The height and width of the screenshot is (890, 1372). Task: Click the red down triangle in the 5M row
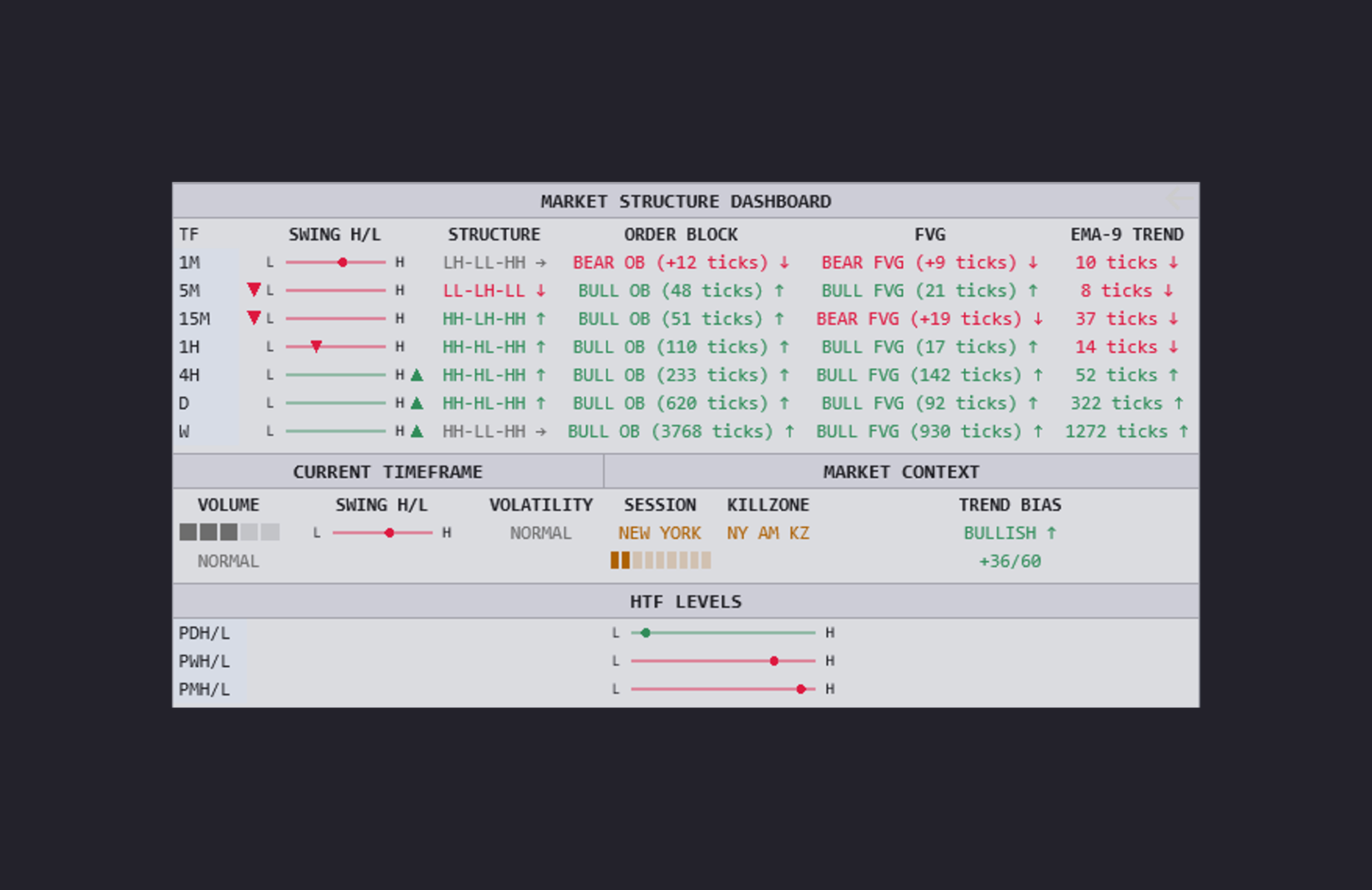tap(254, 289)
